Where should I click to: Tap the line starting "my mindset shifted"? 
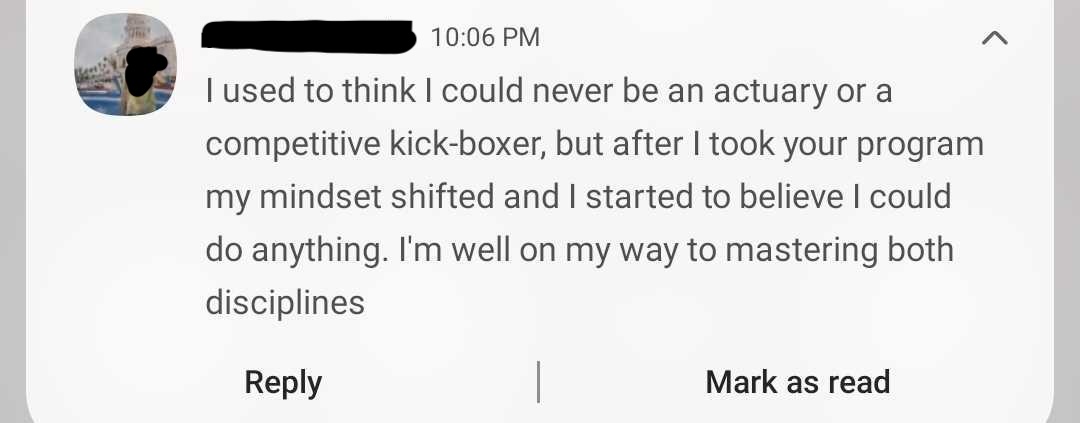(577, 197)
